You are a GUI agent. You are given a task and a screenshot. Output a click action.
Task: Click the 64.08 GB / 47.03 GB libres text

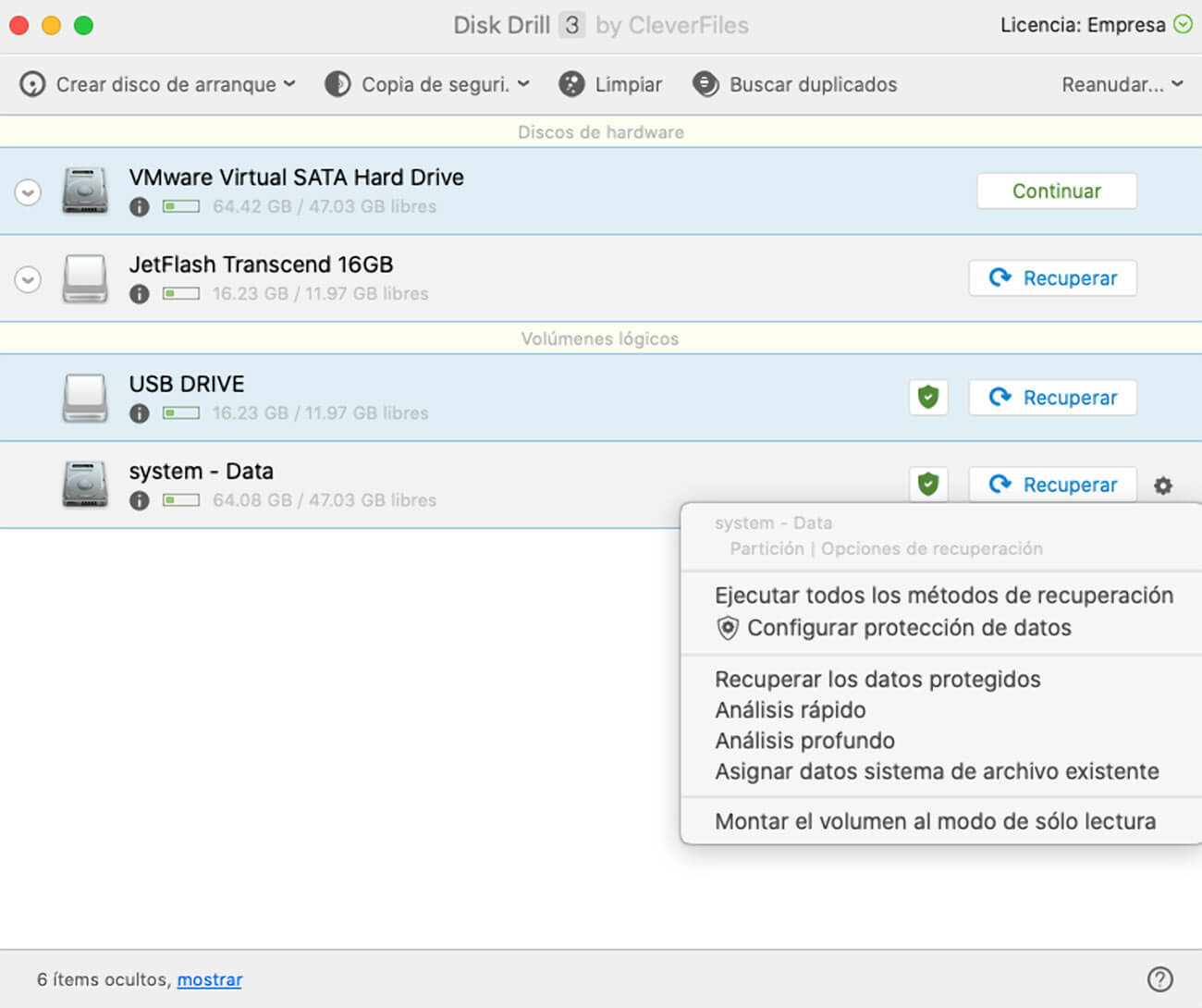pos(325,500)
